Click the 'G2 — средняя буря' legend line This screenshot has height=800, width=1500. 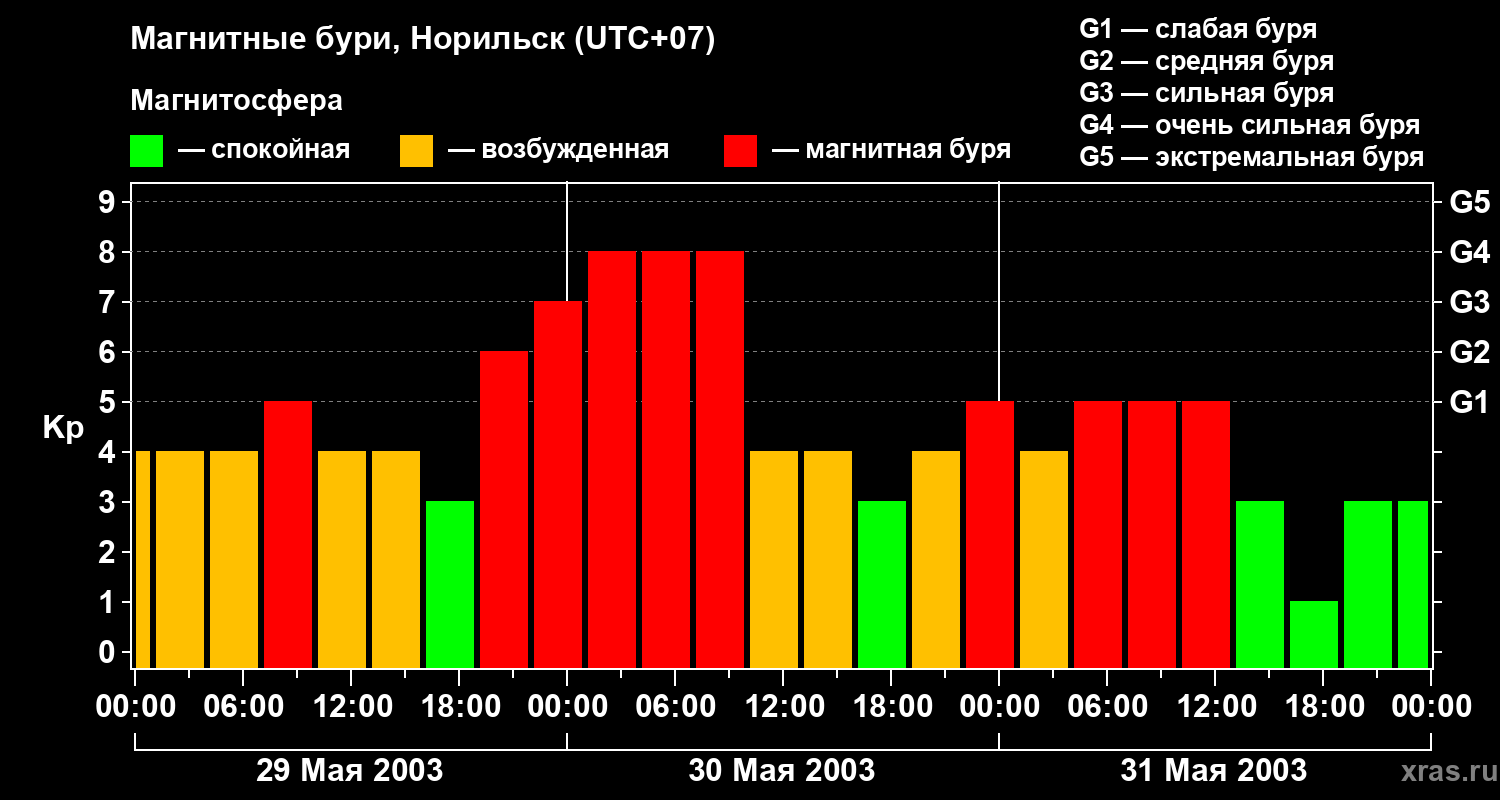click(1206, 61)
